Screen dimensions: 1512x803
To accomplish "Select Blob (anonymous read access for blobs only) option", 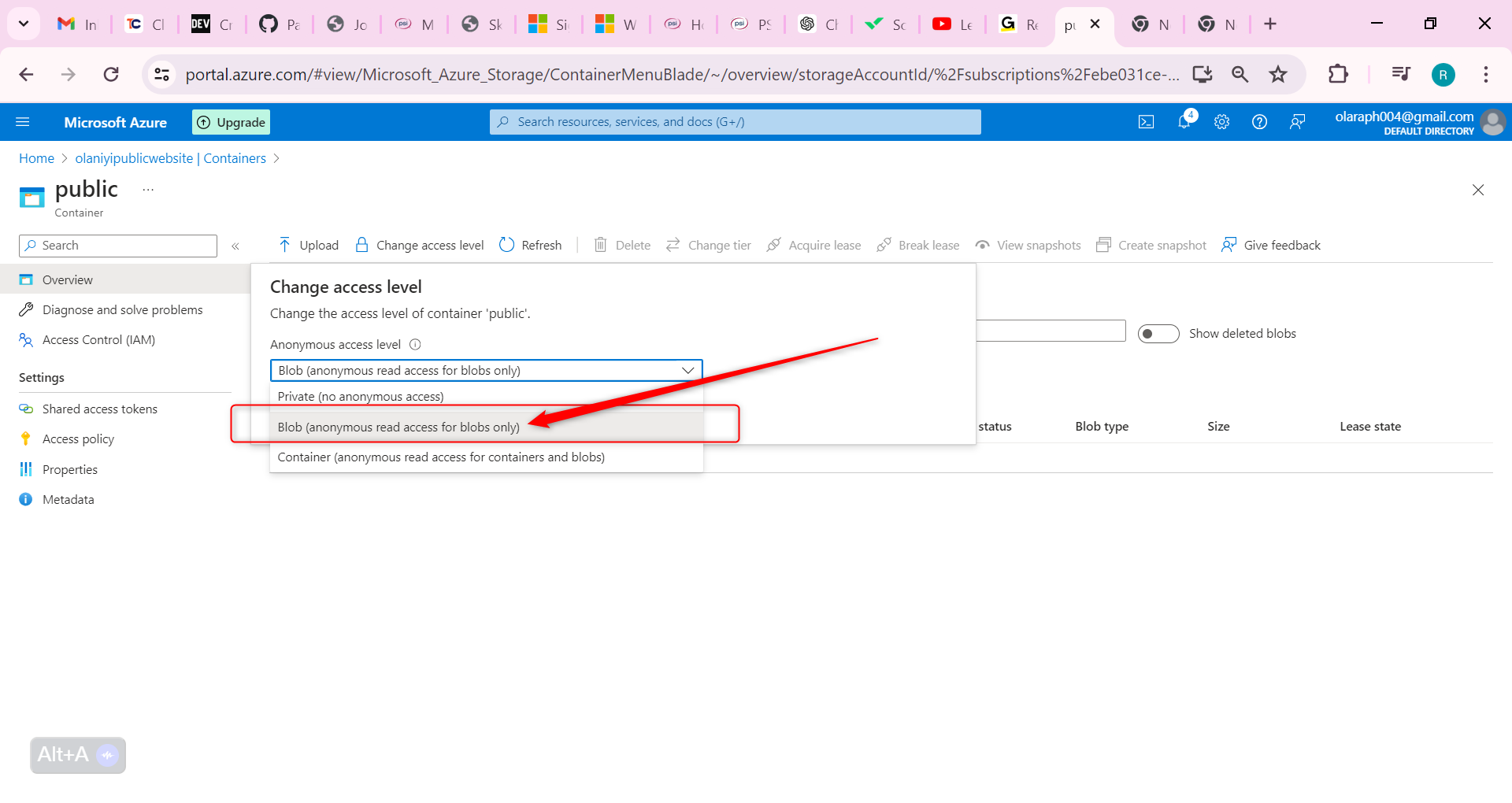I will tap(486, 427).
